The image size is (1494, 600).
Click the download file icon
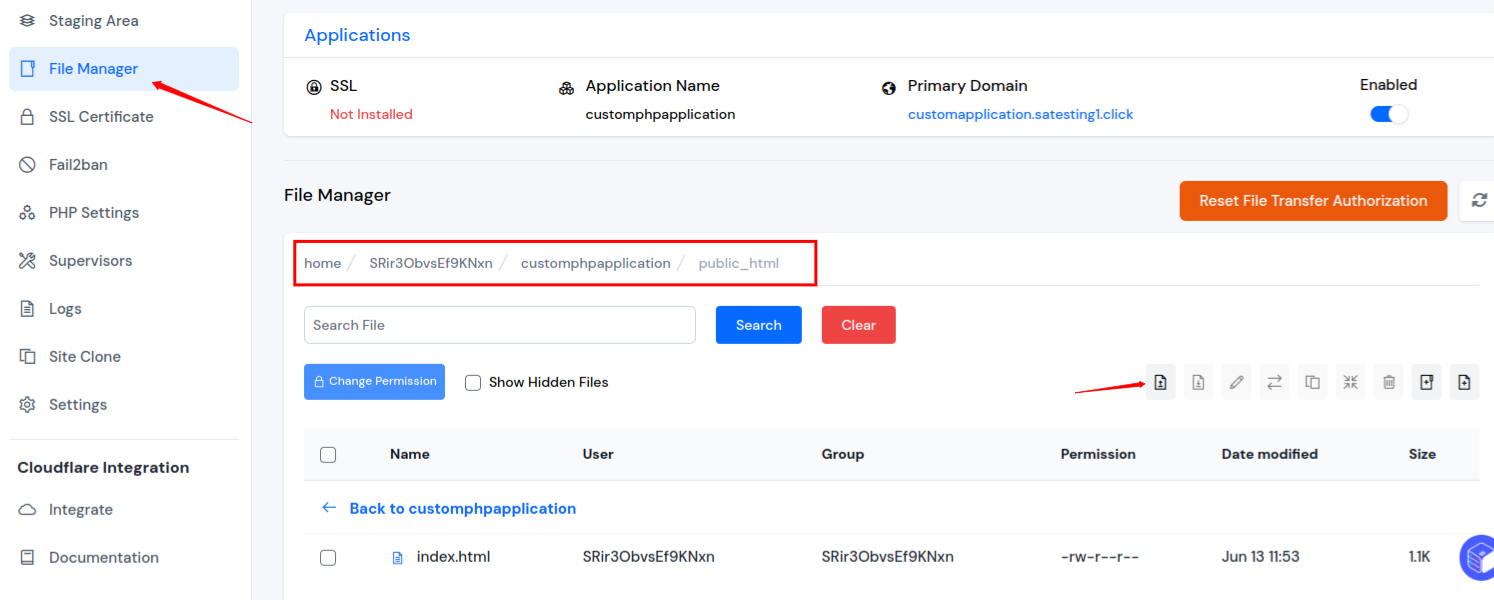click(1198, 382)
